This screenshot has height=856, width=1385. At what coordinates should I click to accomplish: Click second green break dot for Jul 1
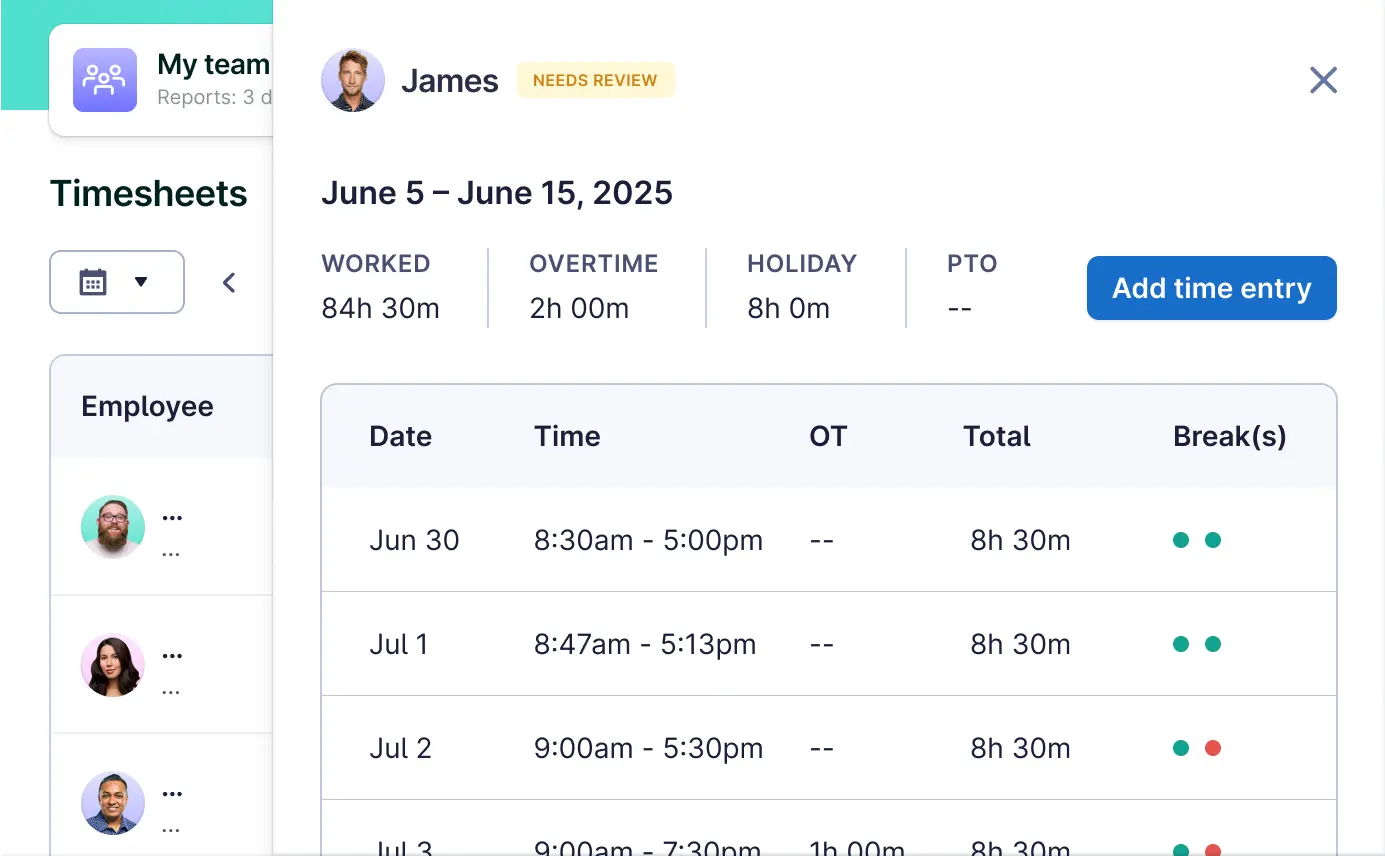[x=1213, y=644]
